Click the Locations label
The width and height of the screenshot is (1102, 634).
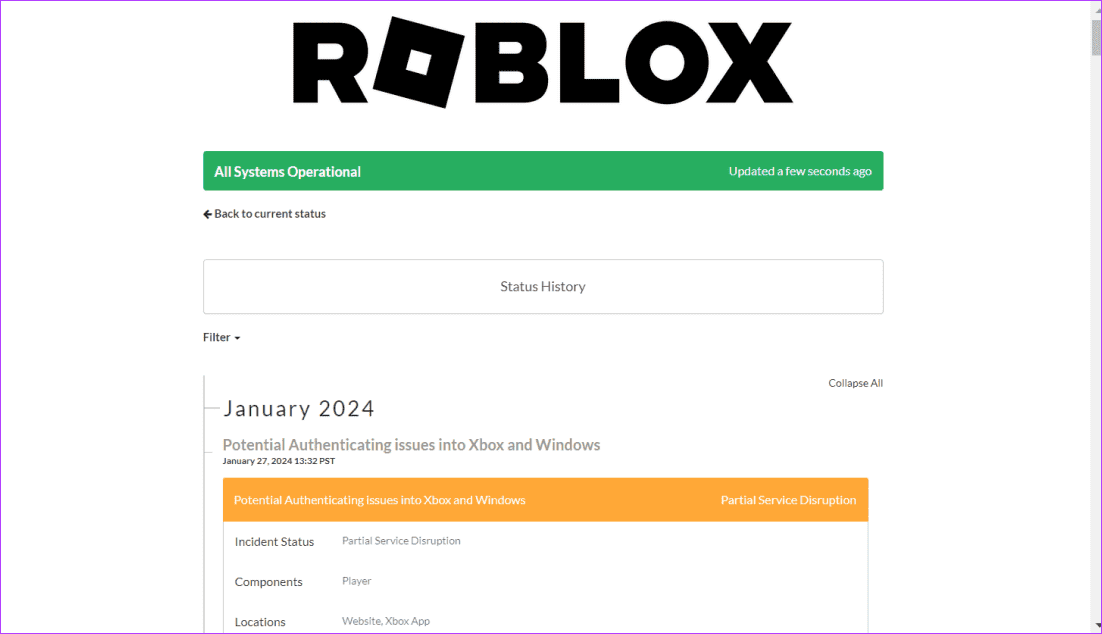tap(260, 622)
